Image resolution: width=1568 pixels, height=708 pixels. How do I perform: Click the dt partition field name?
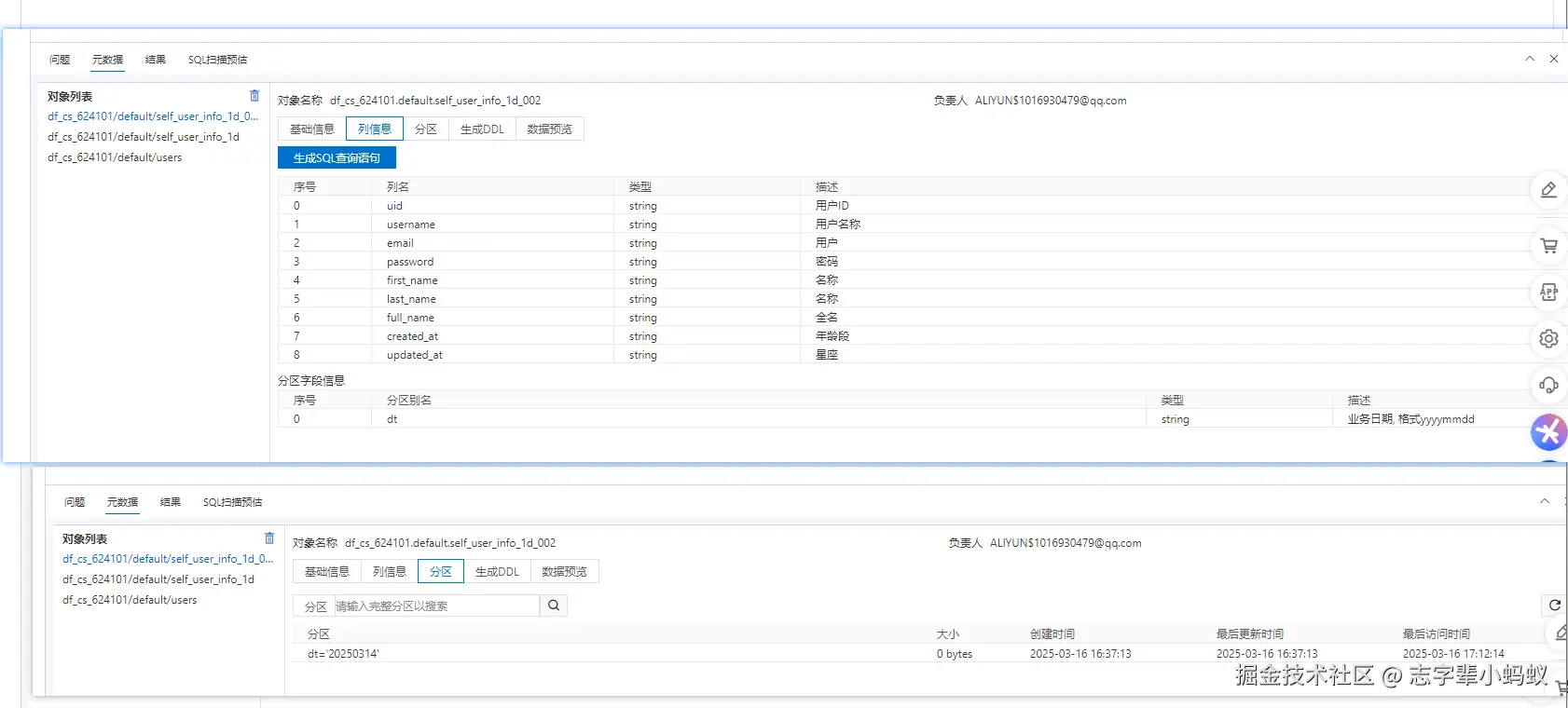[x=392, y=419]
